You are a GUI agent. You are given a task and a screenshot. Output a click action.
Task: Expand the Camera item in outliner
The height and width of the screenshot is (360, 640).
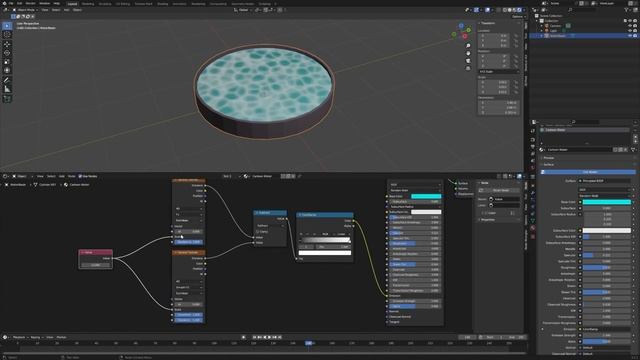coord(542,26)
